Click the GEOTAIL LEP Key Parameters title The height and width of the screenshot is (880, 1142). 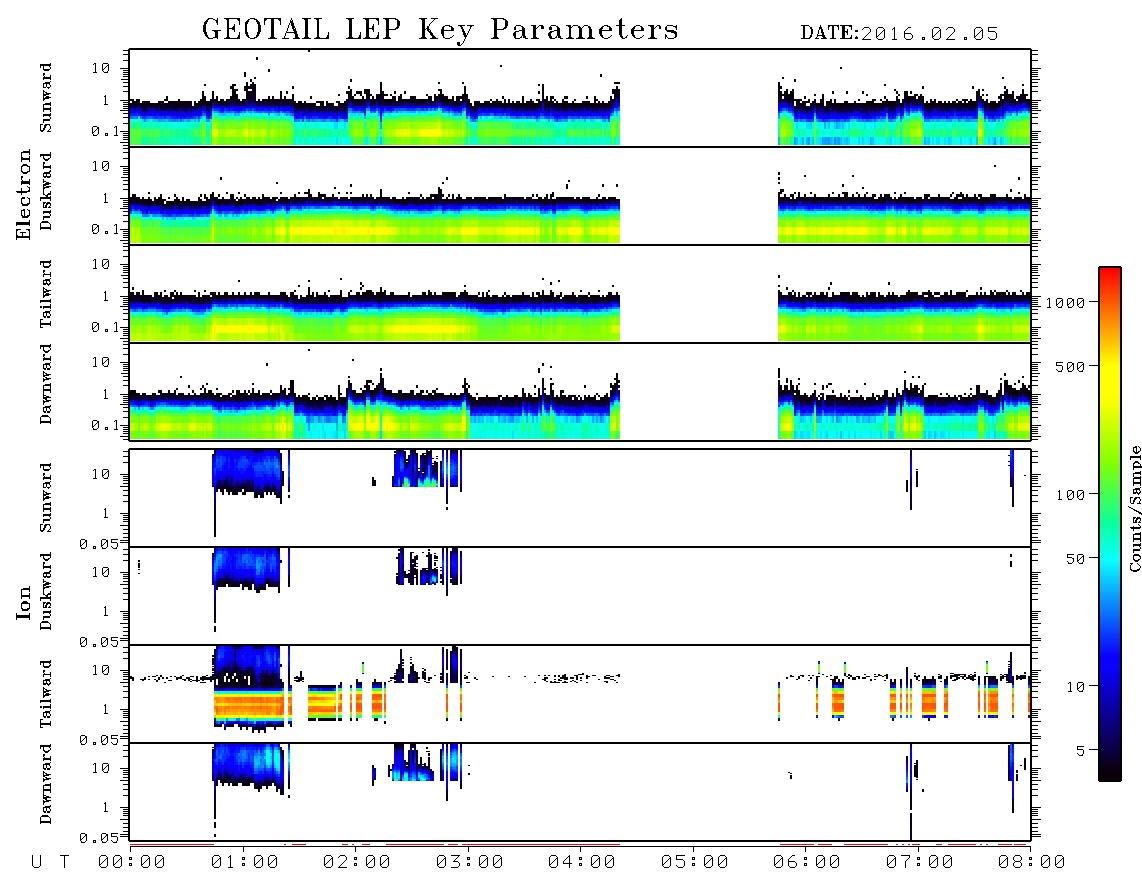click(440, 30)
